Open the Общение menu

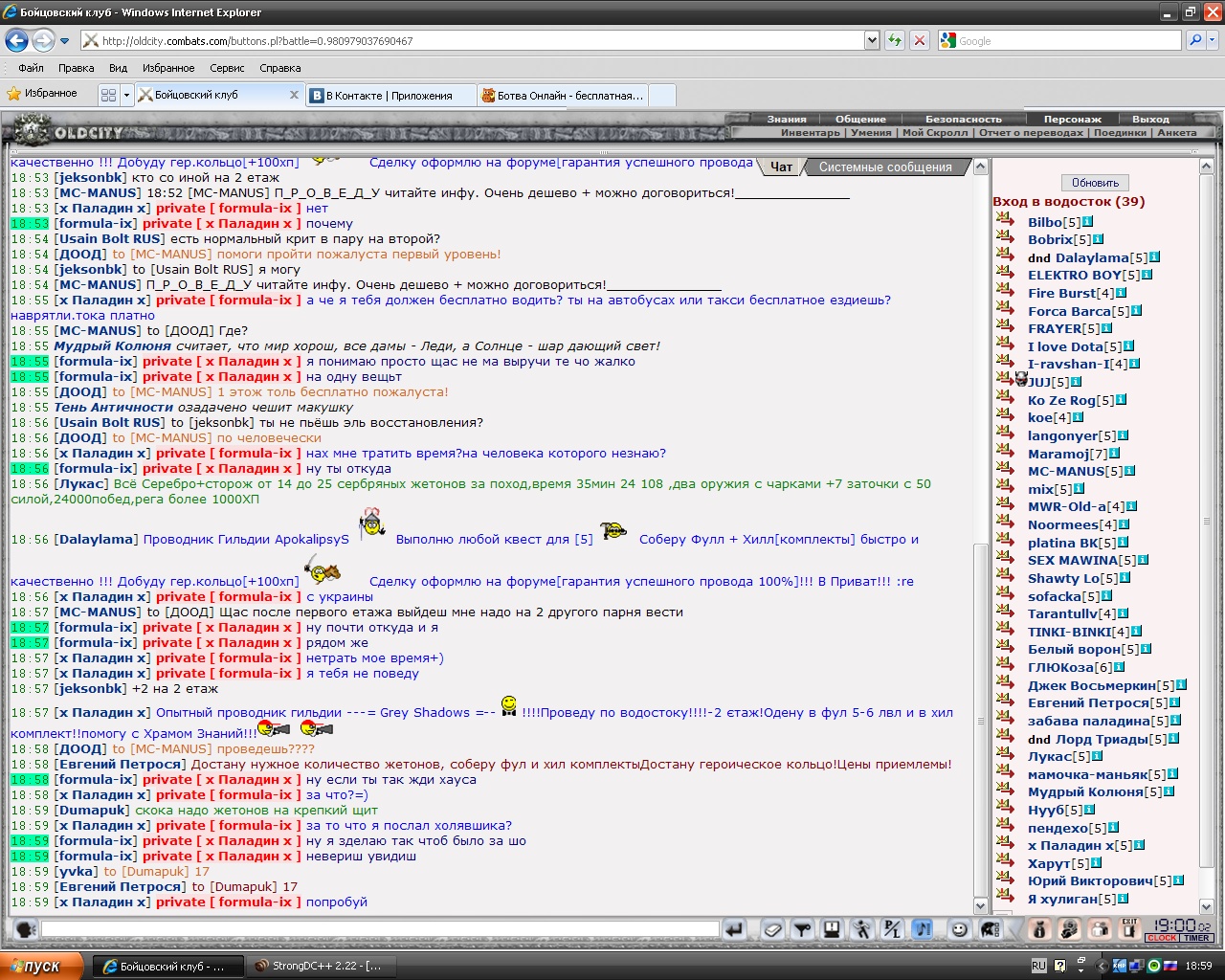coord(860,120)
